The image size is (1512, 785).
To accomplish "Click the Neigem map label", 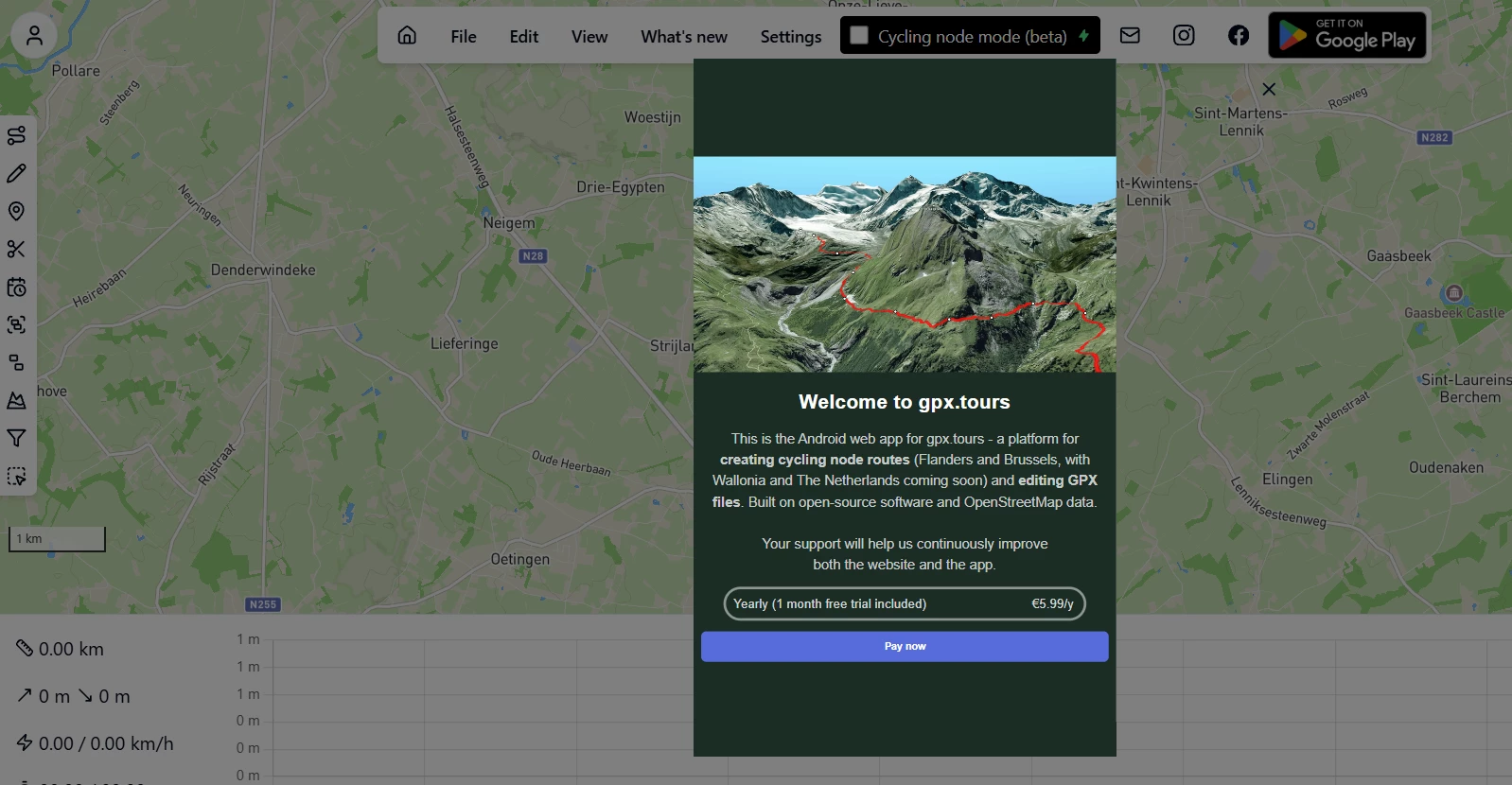I will click(509, 223).
